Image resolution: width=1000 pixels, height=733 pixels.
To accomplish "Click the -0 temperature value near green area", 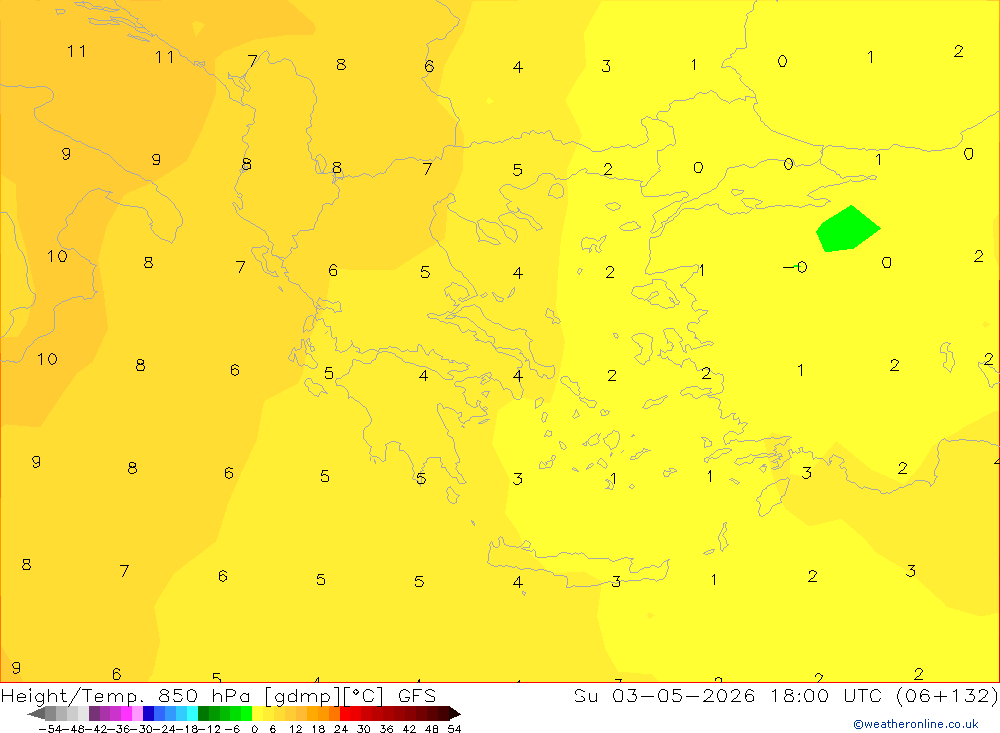I will (795, 267).
